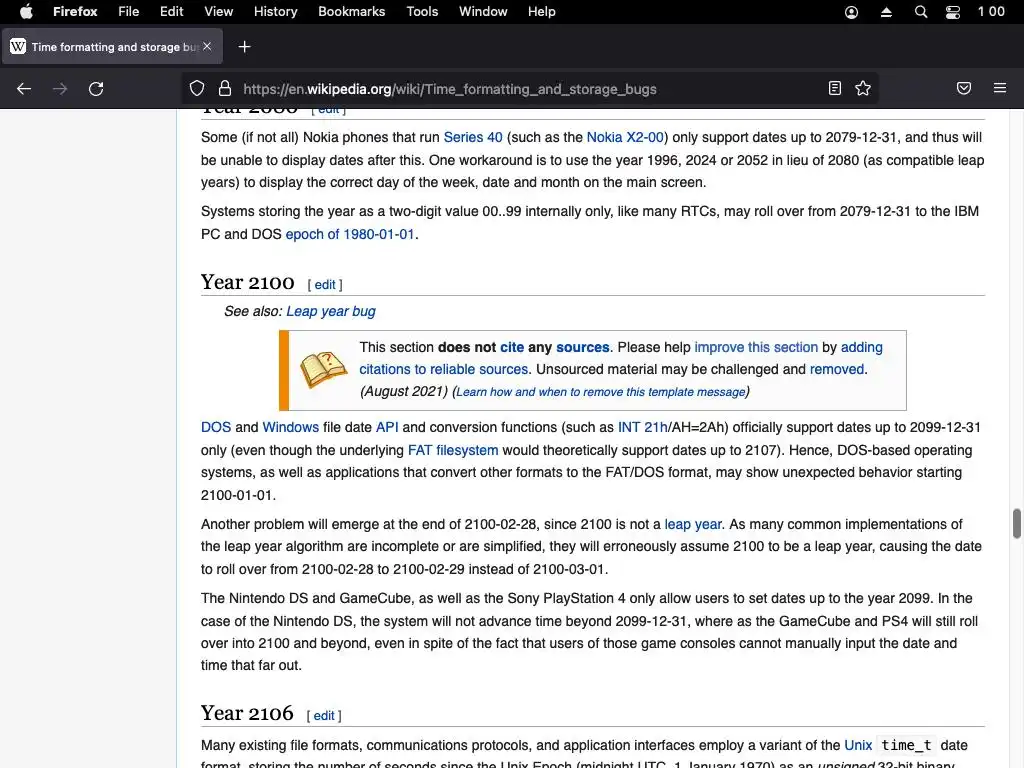
Task: Click the 'removed' link in notice
Action: click(x=837, y=369)
